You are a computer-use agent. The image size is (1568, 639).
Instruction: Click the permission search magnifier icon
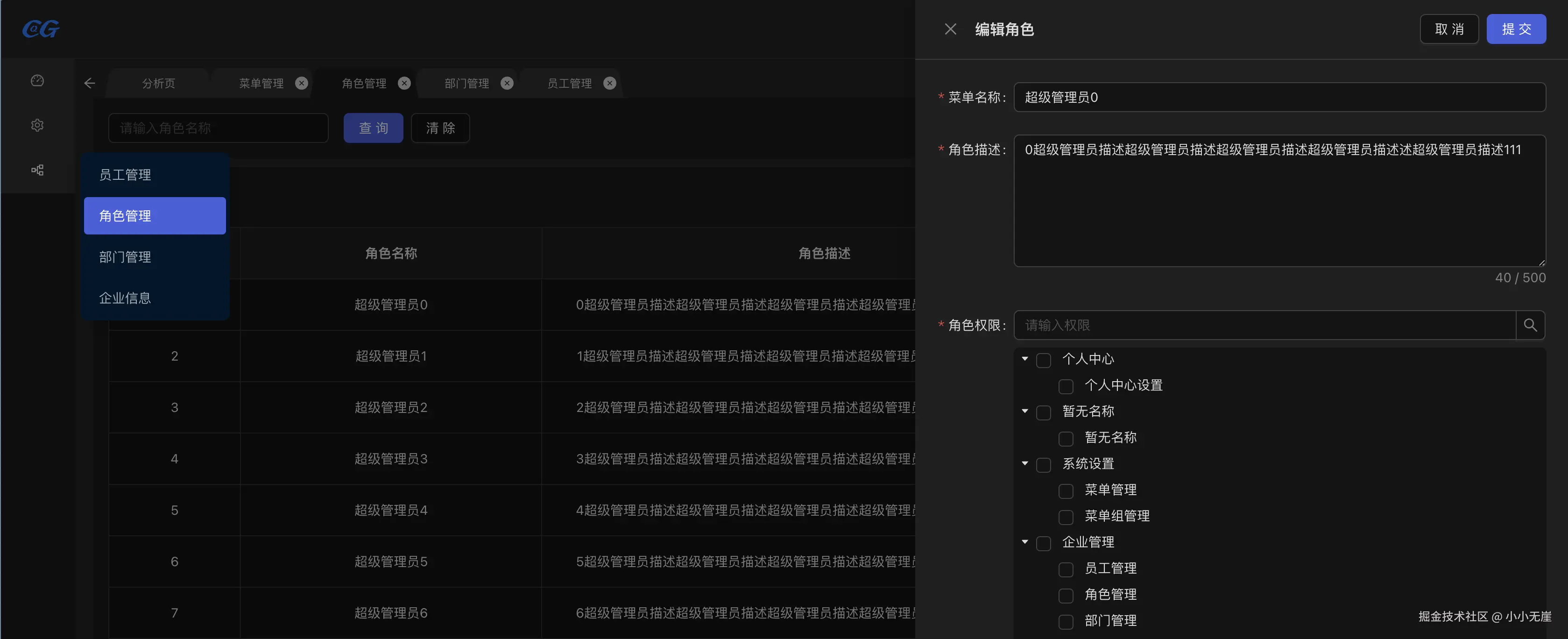[x=1530, y=325]
